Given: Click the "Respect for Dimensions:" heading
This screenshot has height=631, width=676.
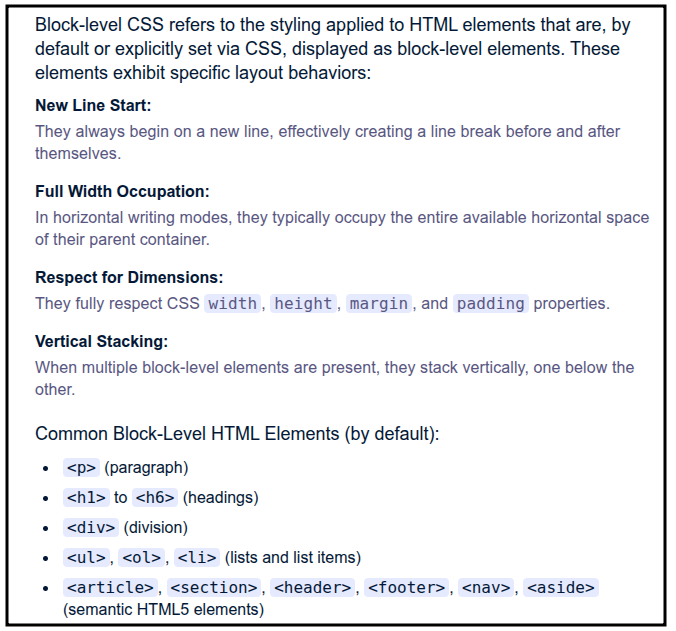Looking at the screenshot, I should [129, 277].
